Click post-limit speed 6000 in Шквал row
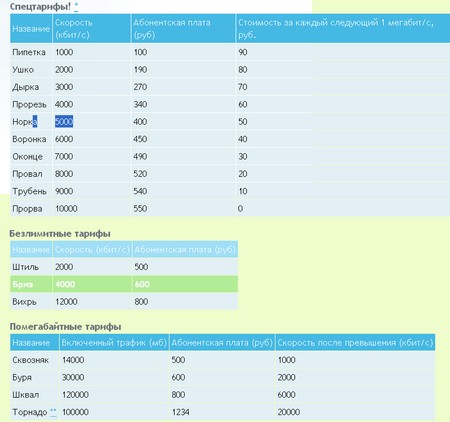The height and width of the screenshot is (422, 450). click(x=287, y=395)
